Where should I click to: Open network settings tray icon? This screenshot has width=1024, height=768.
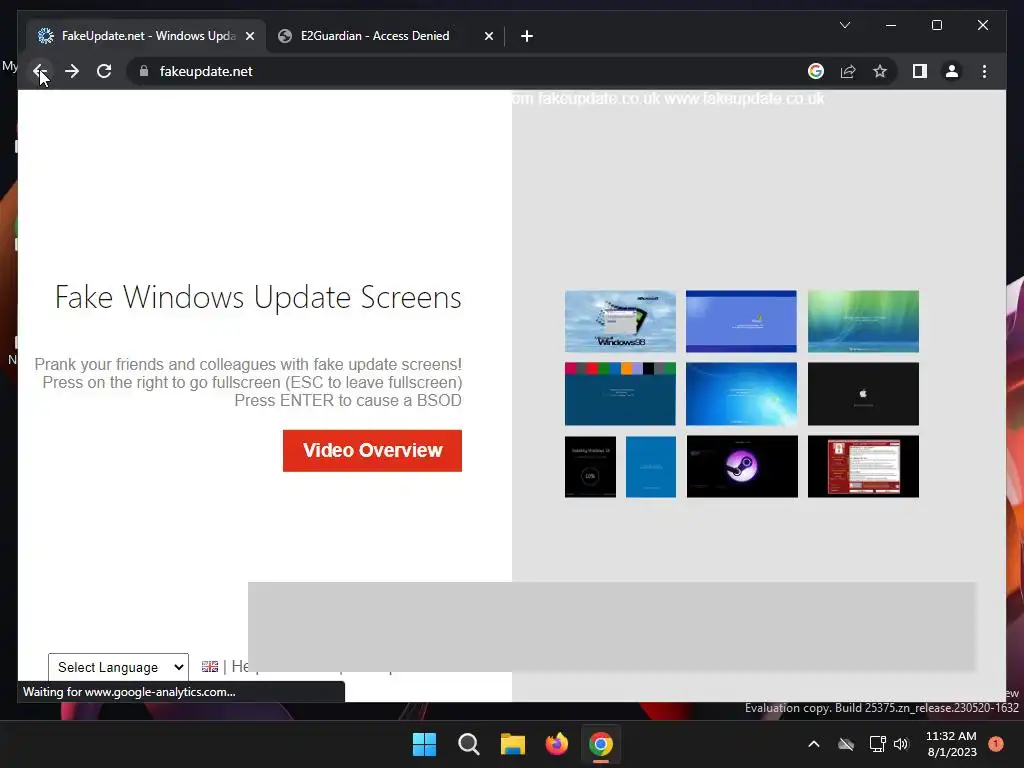point(877,744)
